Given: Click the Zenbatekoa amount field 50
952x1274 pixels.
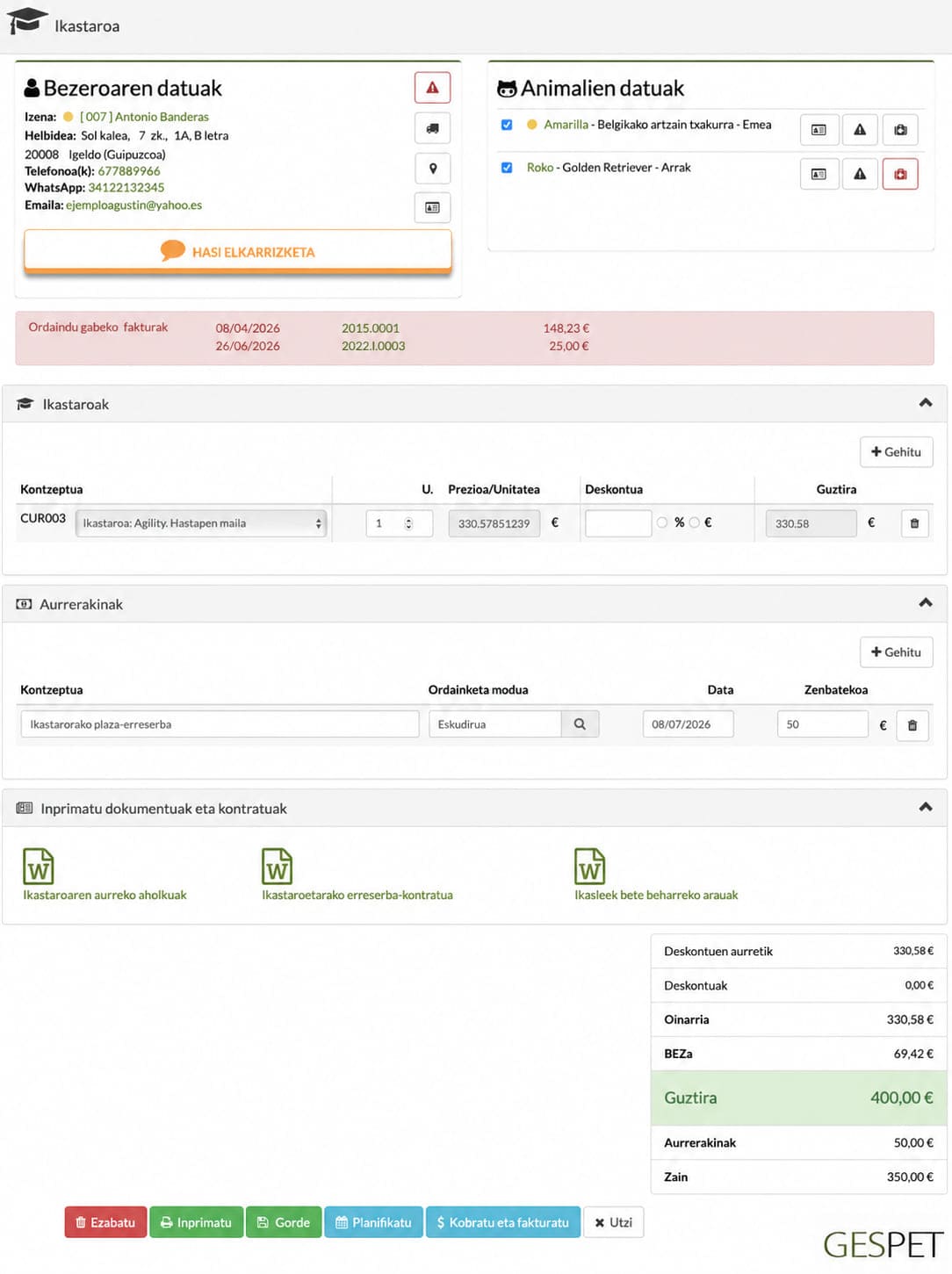Looking at the screenshot, I should tap(822, 724).
